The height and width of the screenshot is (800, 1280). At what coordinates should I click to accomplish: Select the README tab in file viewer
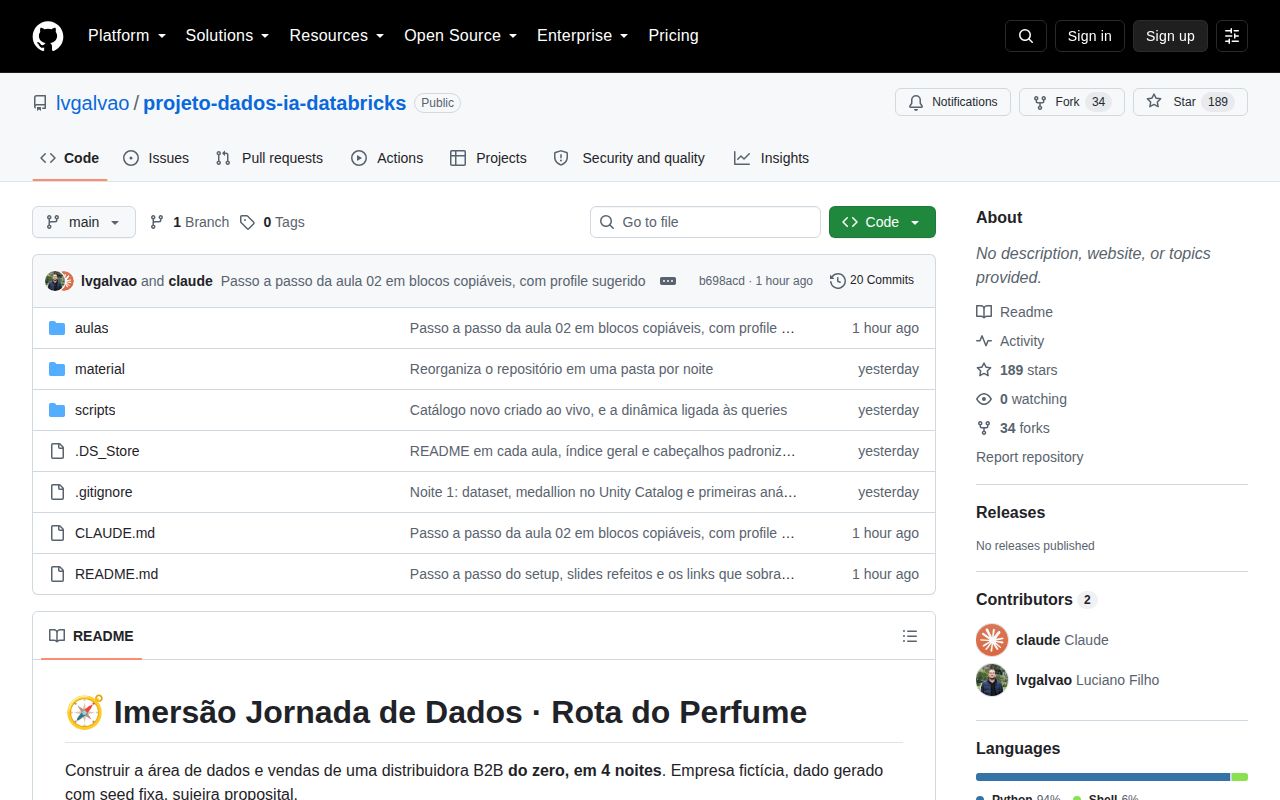pyautogui.click(x=91, y=636)
